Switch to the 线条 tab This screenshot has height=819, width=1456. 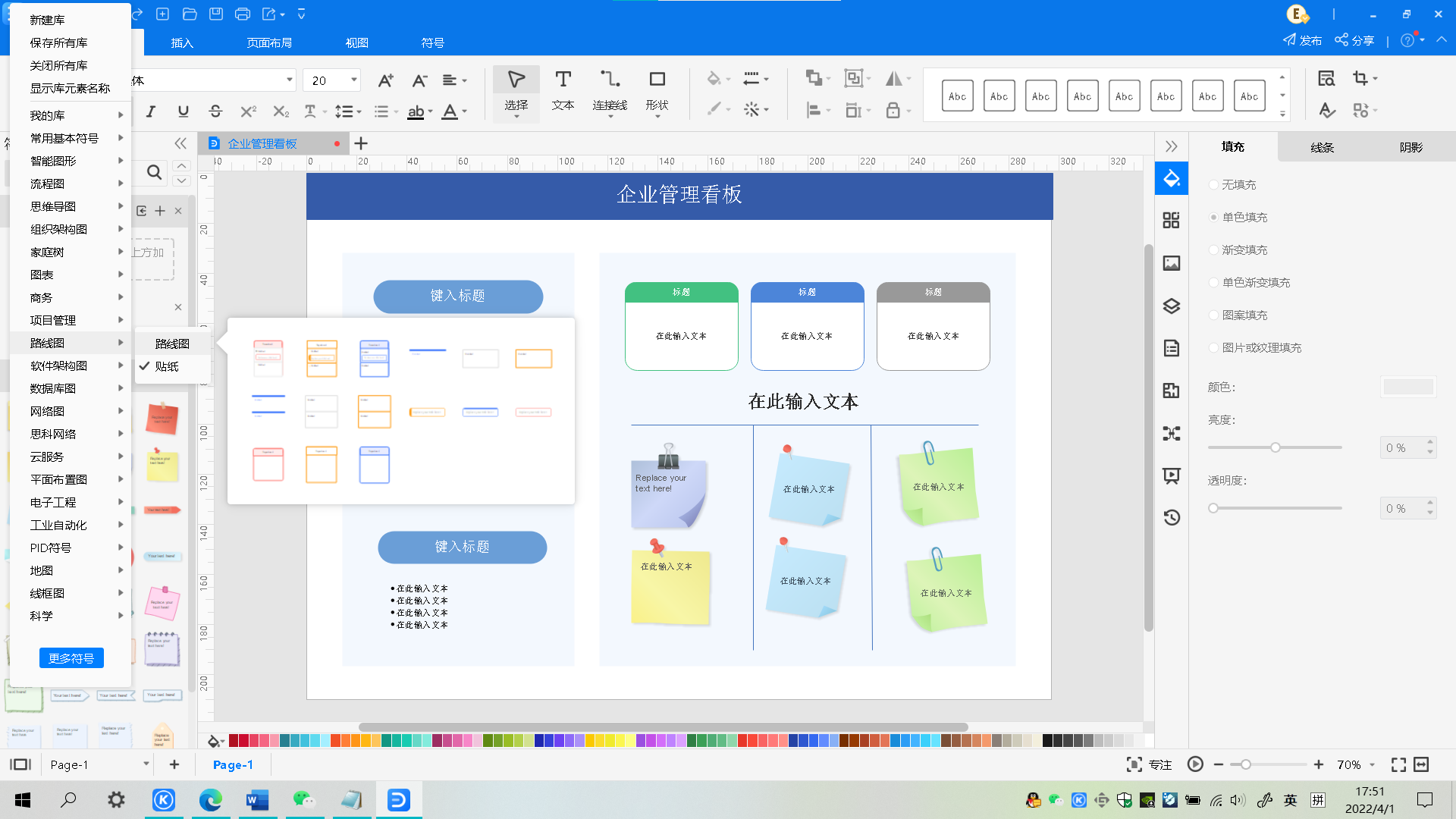1322,147
